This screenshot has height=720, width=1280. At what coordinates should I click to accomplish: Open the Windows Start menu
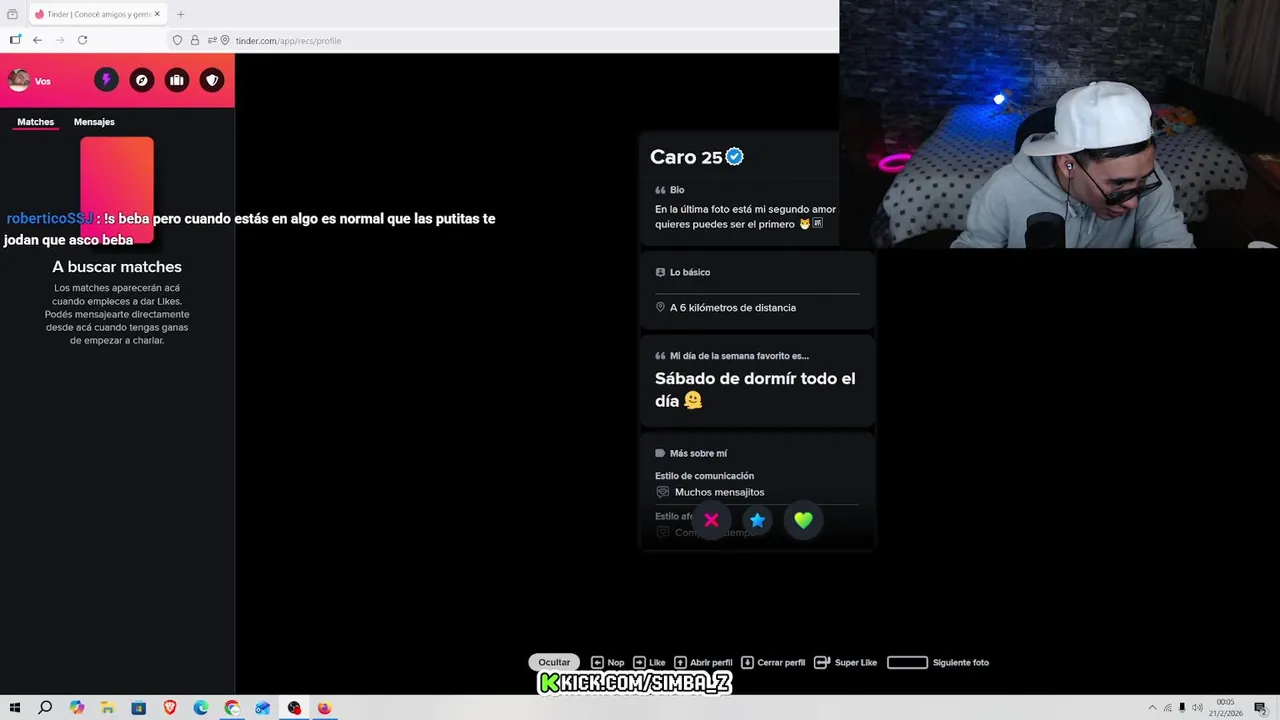tap(15, 708)
